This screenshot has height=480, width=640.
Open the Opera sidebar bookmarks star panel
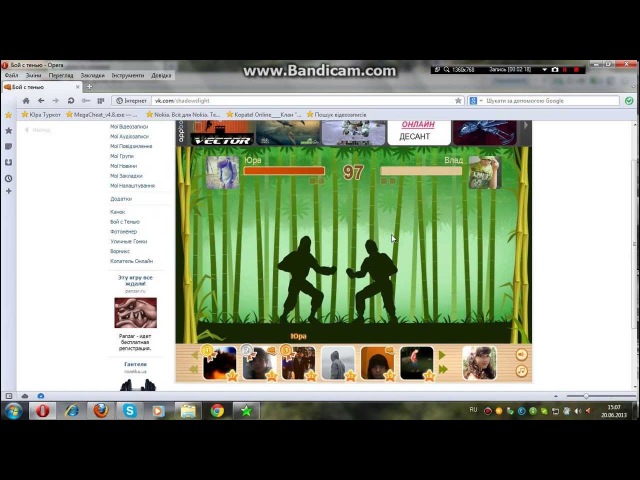click(x=9, y=131)
